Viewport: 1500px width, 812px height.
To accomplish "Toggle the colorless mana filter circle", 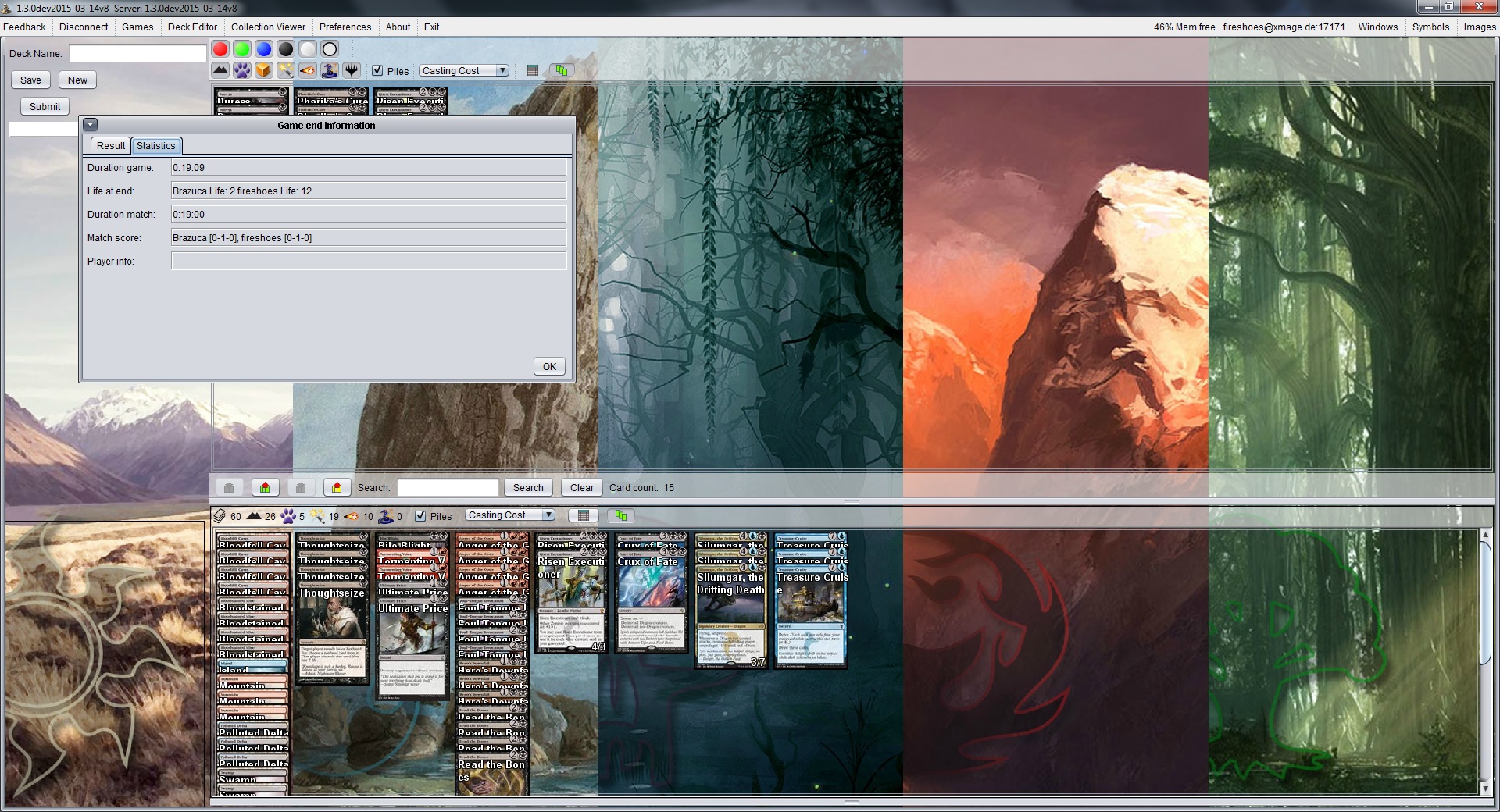I will 330,49.
